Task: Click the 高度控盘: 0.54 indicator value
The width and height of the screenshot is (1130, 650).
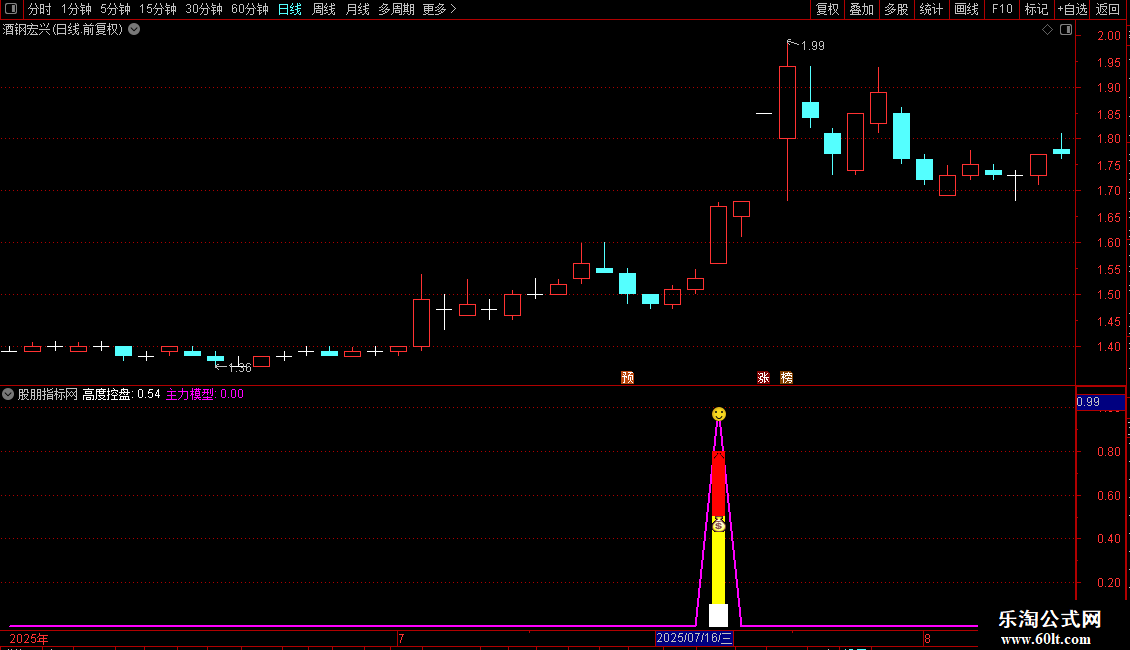Action: (121, 394)
